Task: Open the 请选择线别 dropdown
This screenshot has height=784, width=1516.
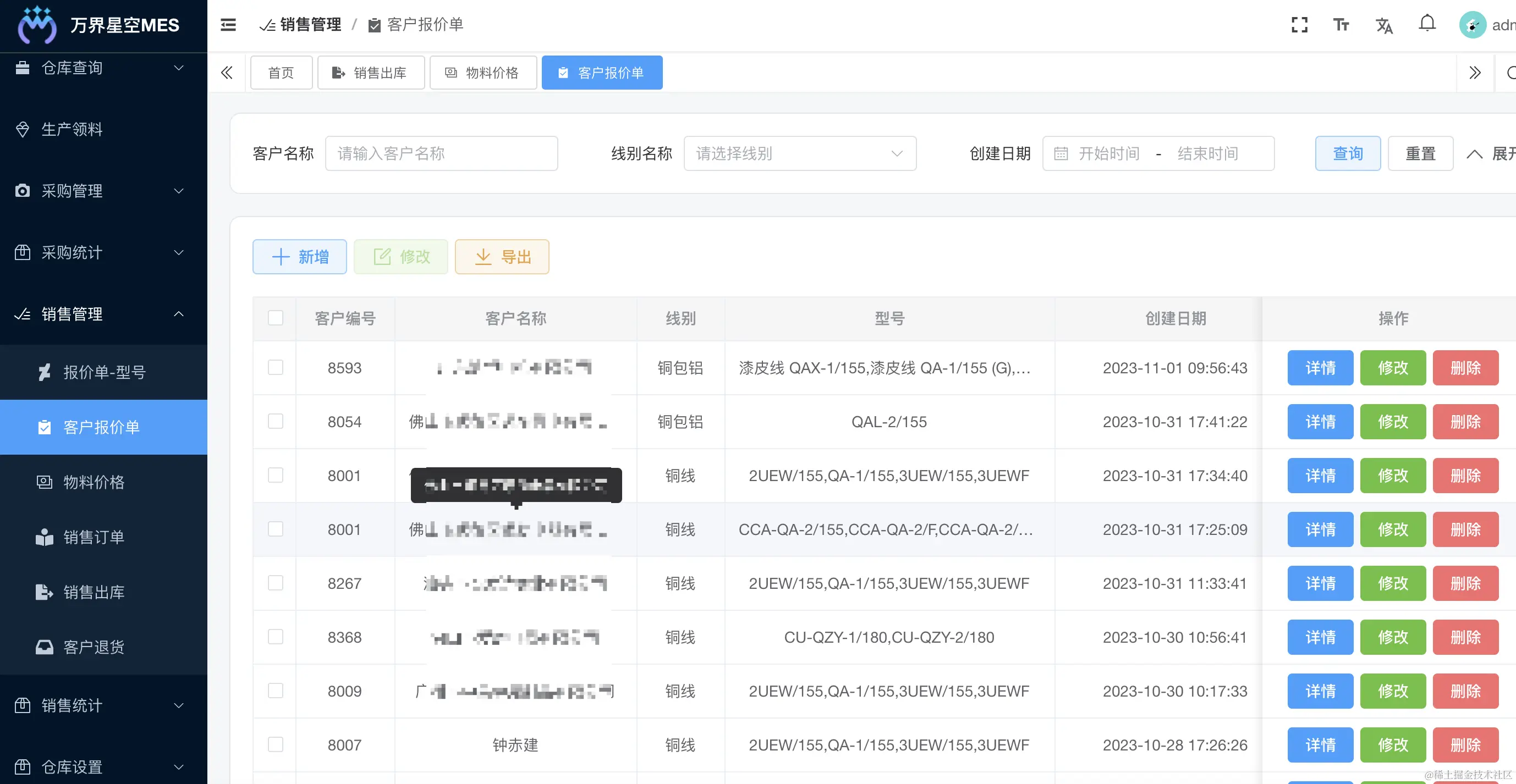Action: click(x=800, y=153)
